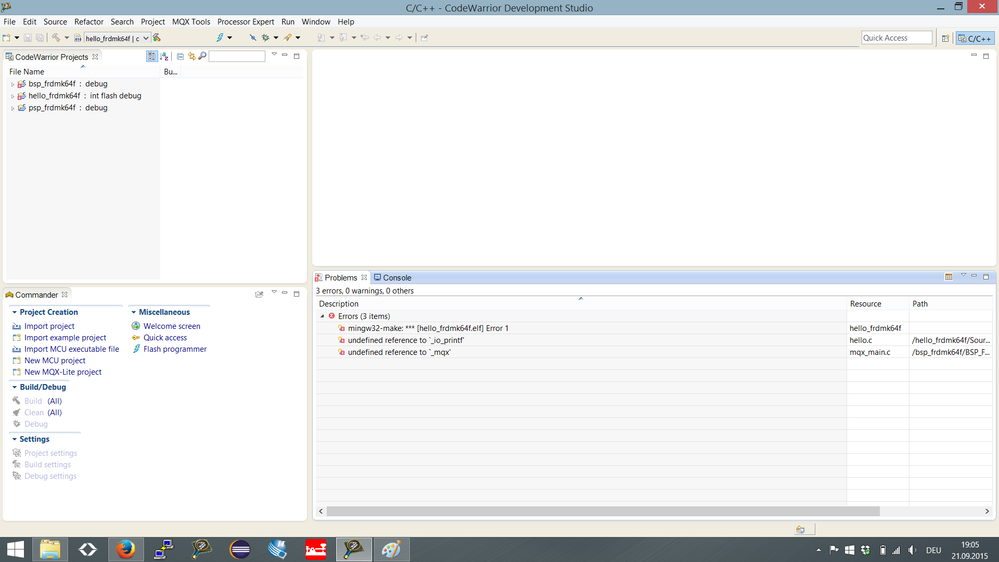
Task: Collapse the Settings section in Commander
Action: click(x=15, y=440)
